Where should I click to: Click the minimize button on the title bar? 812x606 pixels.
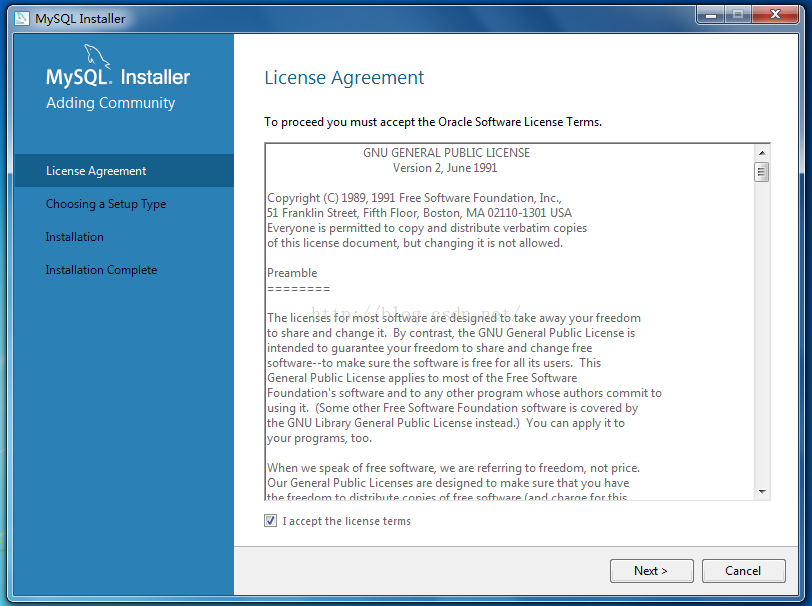(x=710, y=15)
